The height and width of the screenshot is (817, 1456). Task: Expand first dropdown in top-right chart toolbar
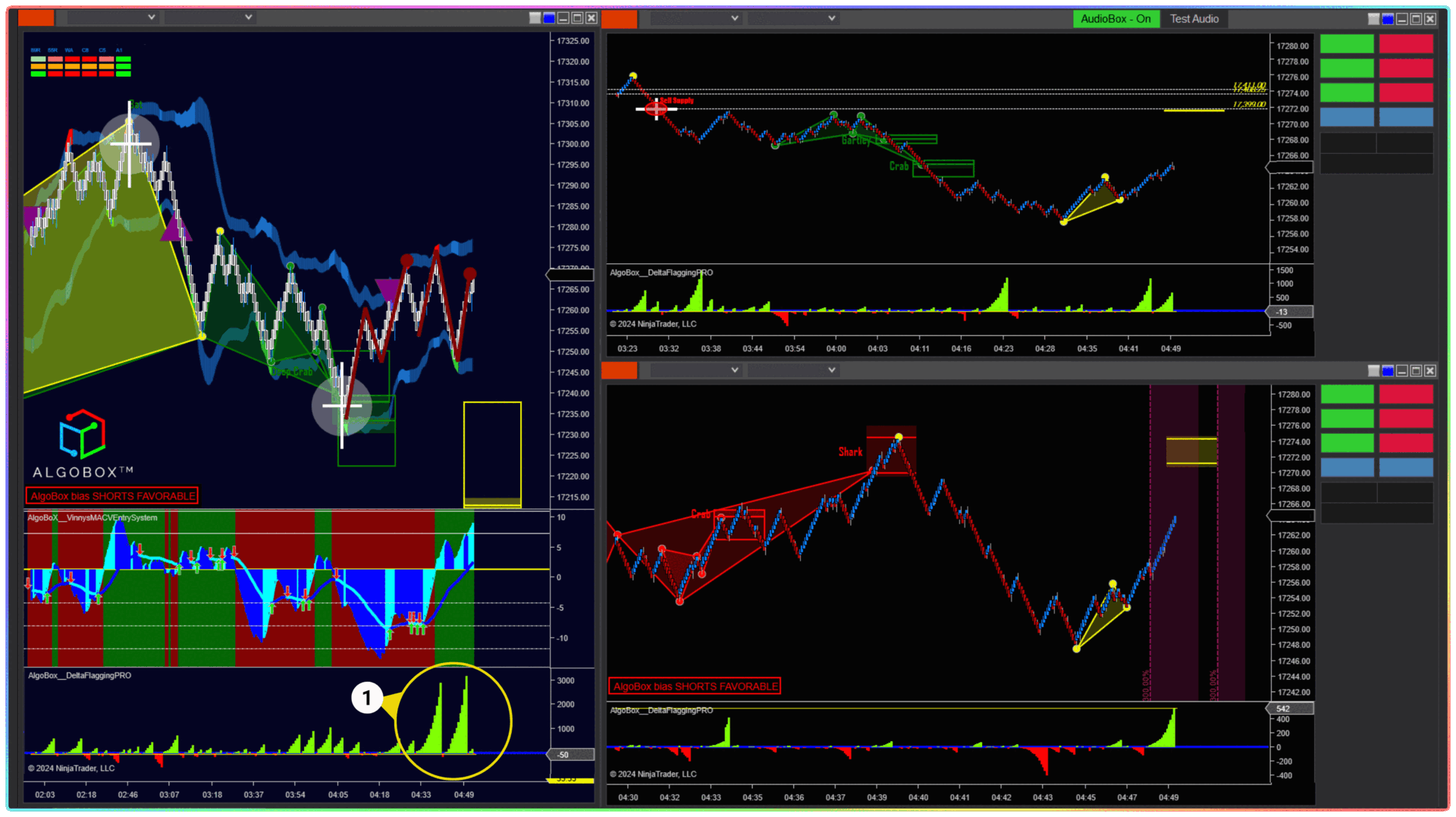695,18
